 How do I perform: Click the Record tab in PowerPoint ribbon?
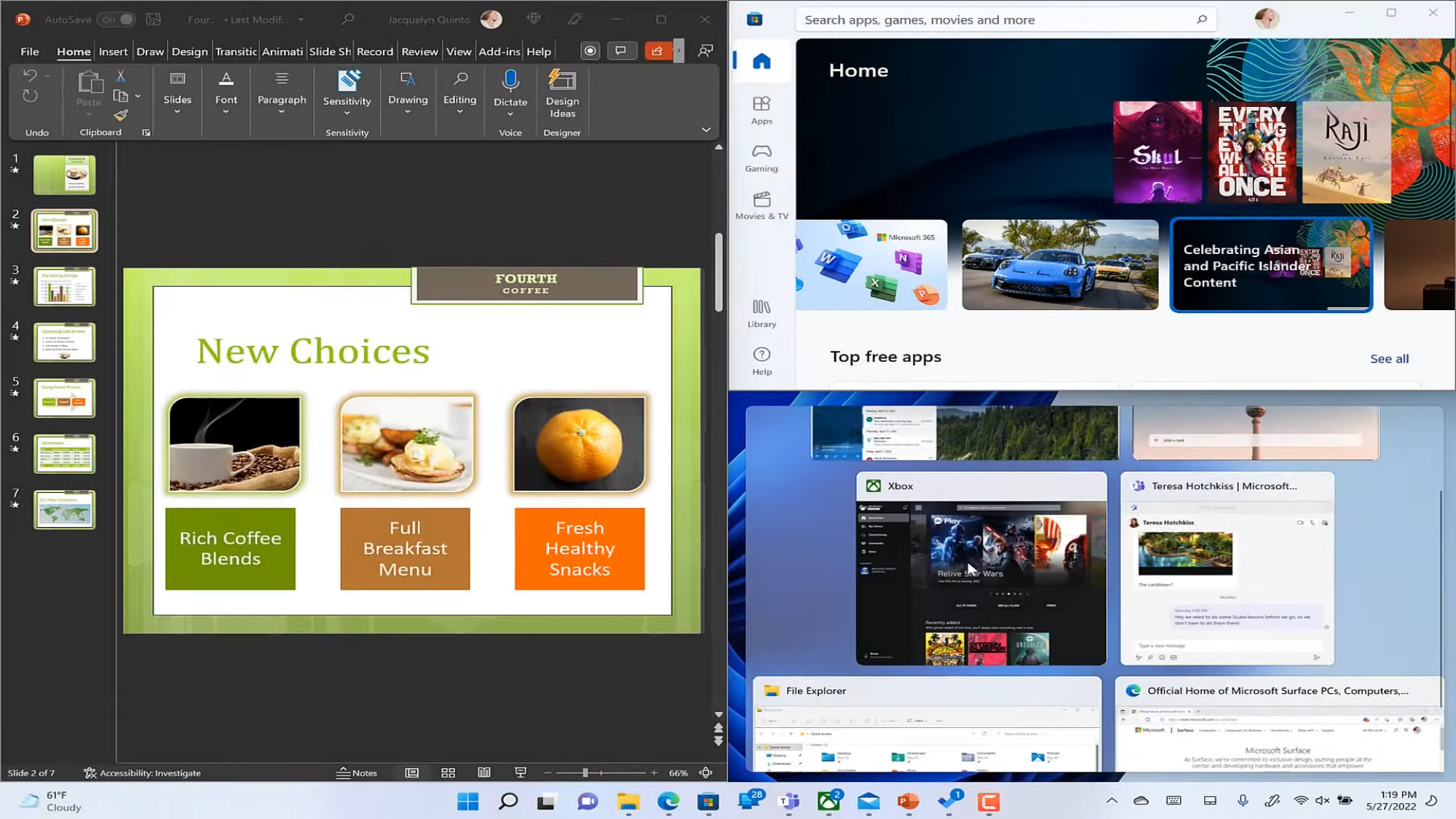point(375,51)
